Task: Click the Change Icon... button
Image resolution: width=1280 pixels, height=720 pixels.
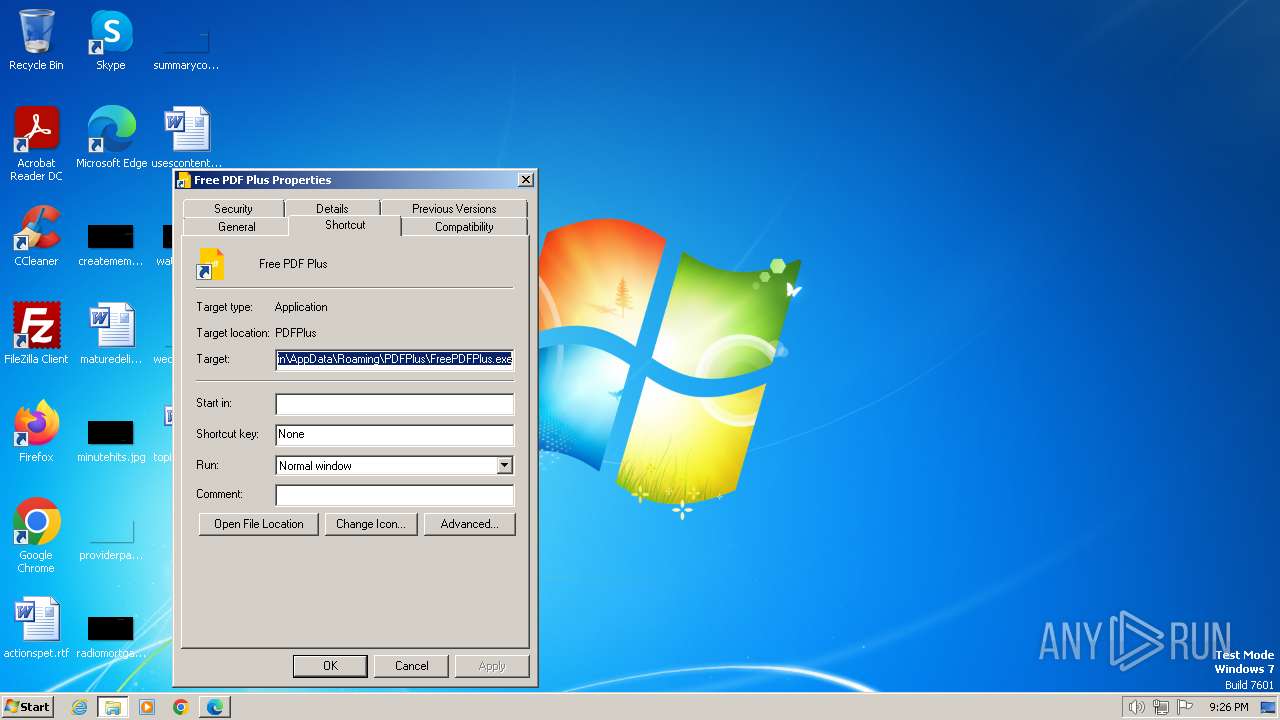Action: 370,524
